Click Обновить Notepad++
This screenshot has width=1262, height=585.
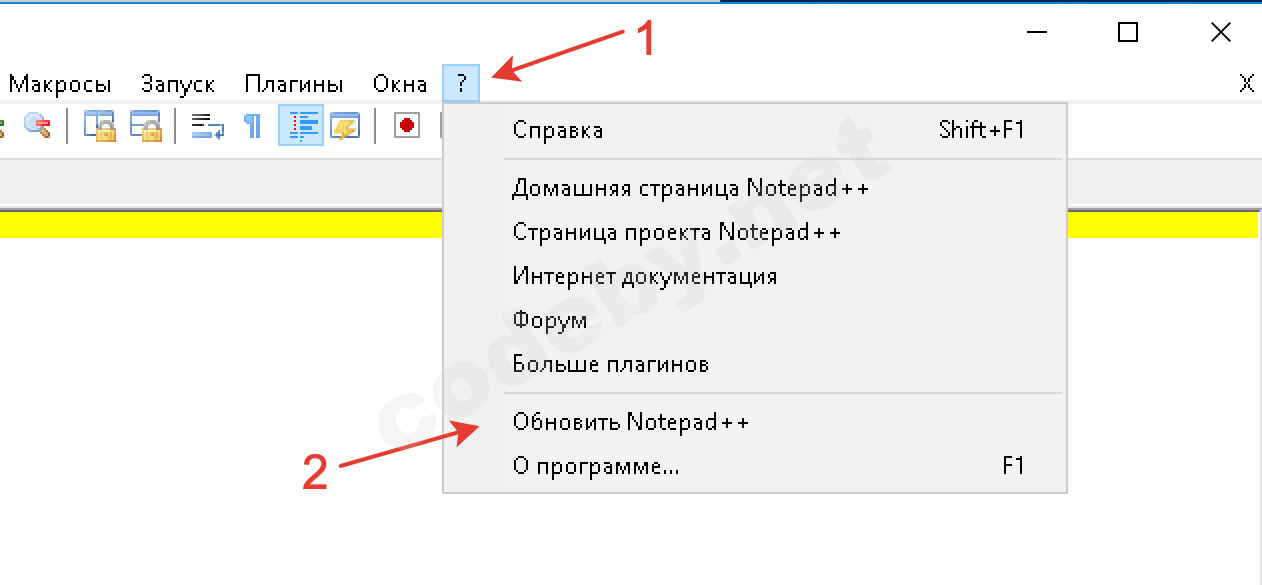pos(755,422)
